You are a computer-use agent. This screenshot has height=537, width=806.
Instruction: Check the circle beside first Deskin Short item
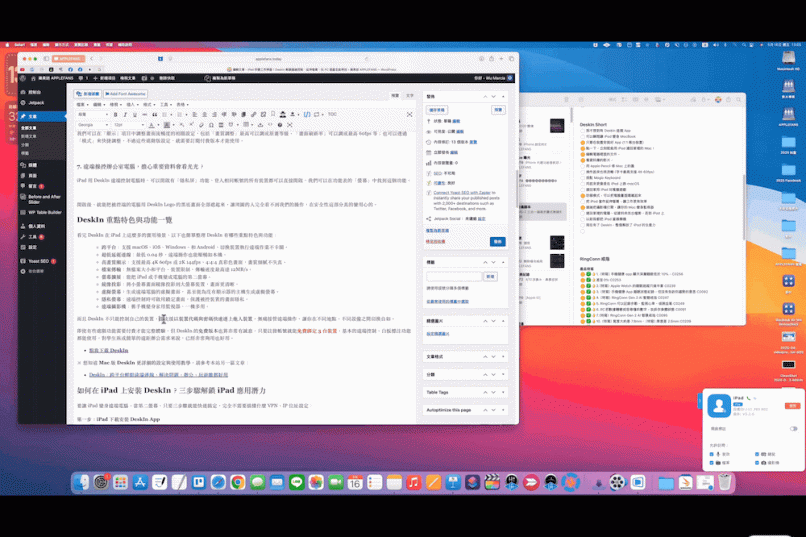tap(583, 131)
